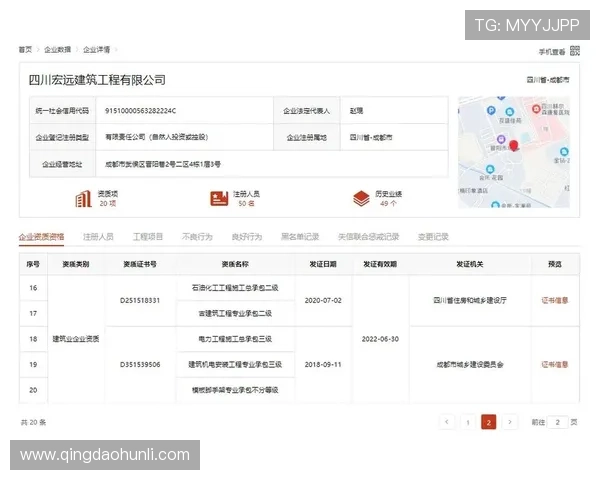This screenshot has height=480, width=600.
Task: Select row 19 建筑机电安装工程专业承包三级
Action: (x=235, y=364)
